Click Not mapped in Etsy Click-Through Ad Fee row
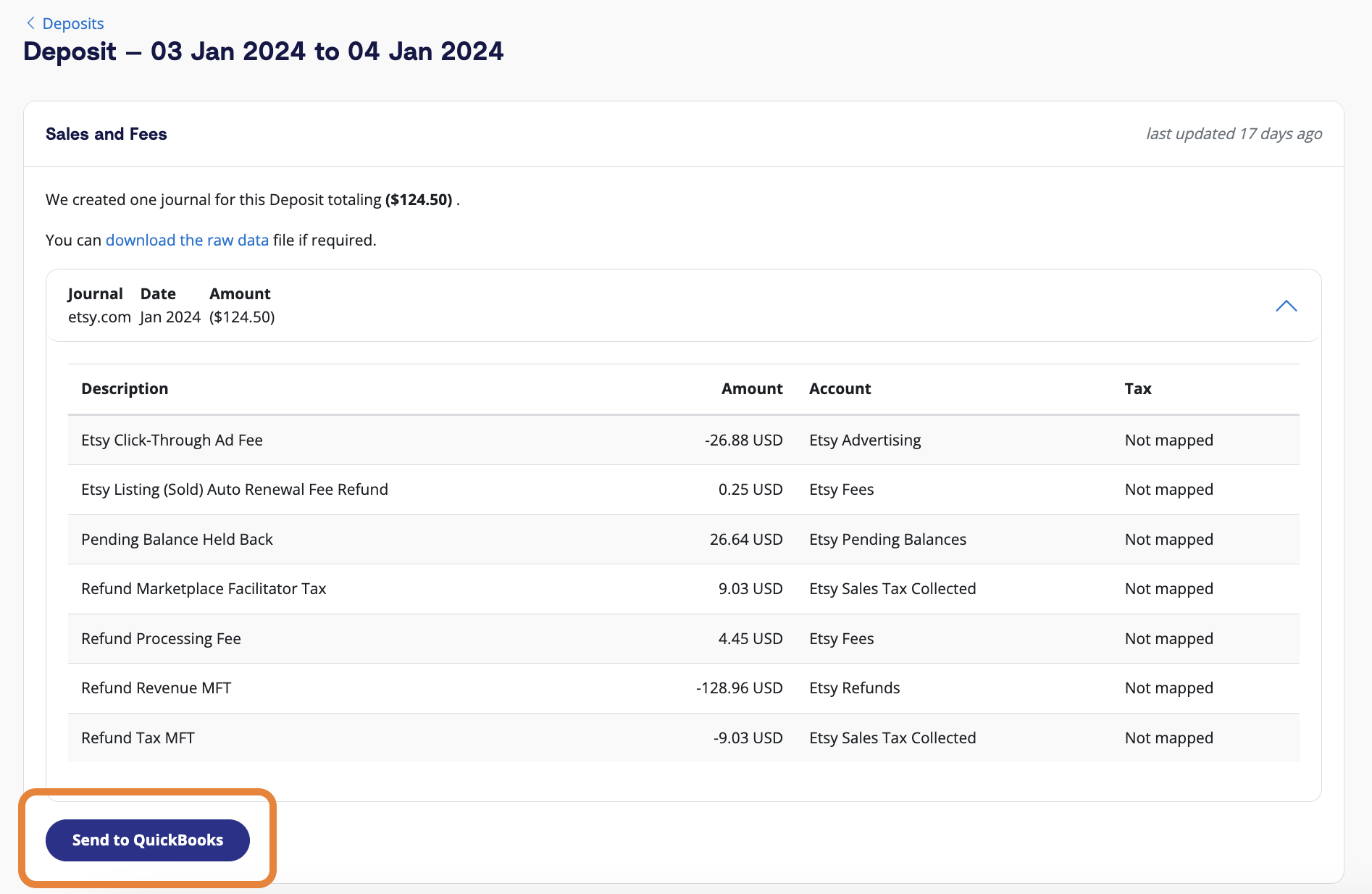This screenshot has height=894, width=1372. click(x=1168, y=440)
